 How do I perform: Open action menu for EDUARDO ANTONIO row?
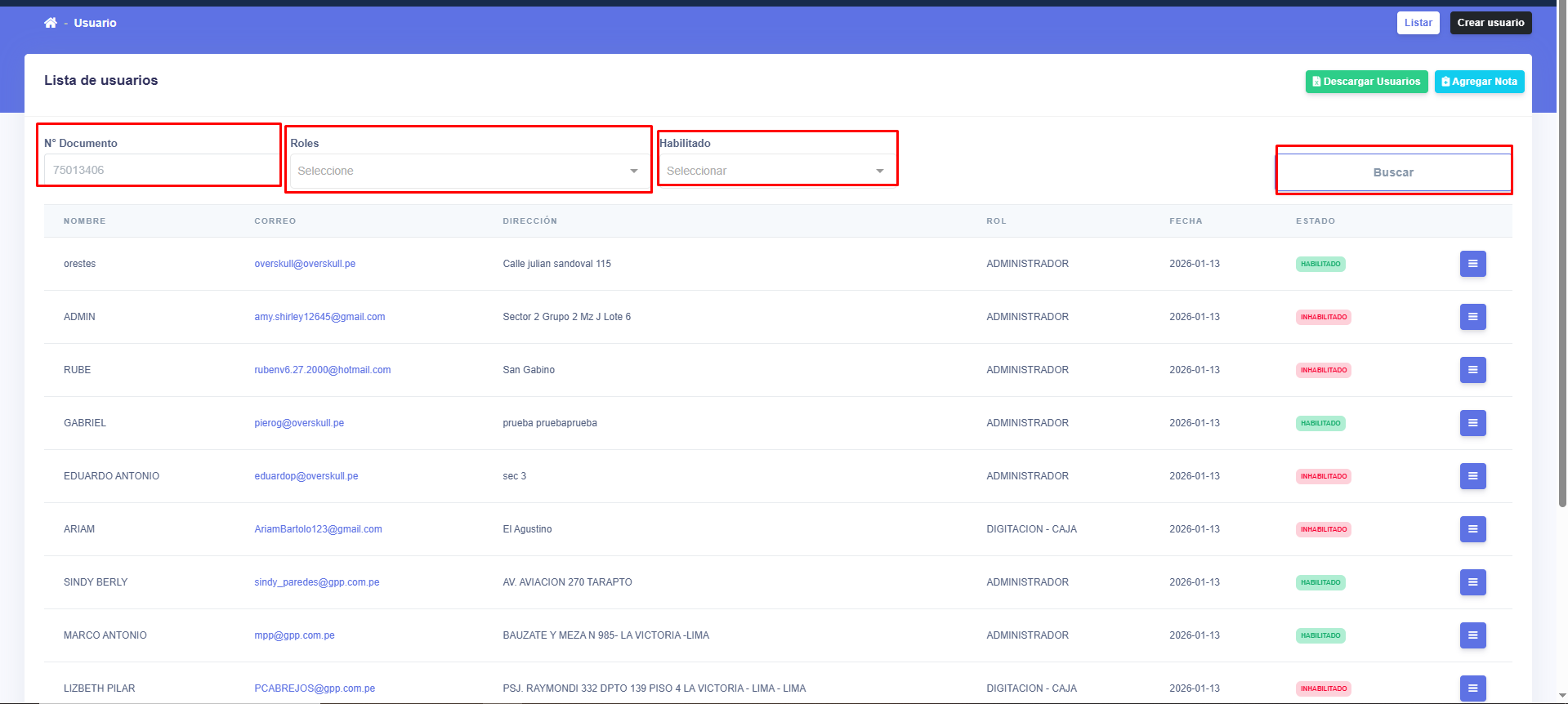[1472, 476]
